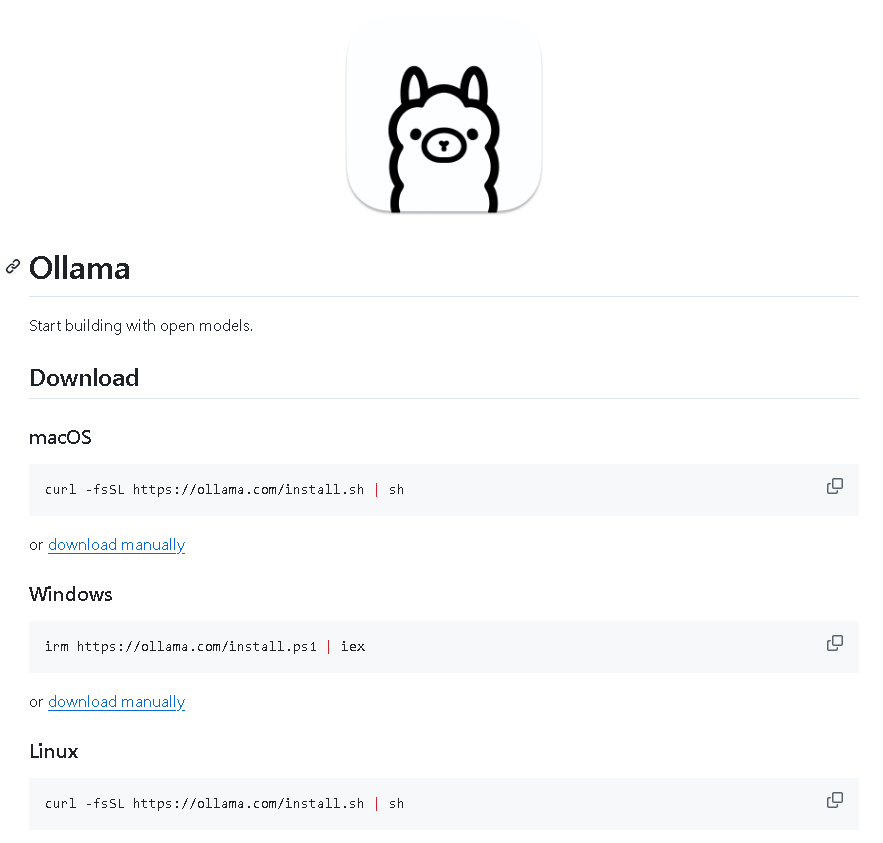Click the Download section heading
The image size is (883, 843).
84,378
